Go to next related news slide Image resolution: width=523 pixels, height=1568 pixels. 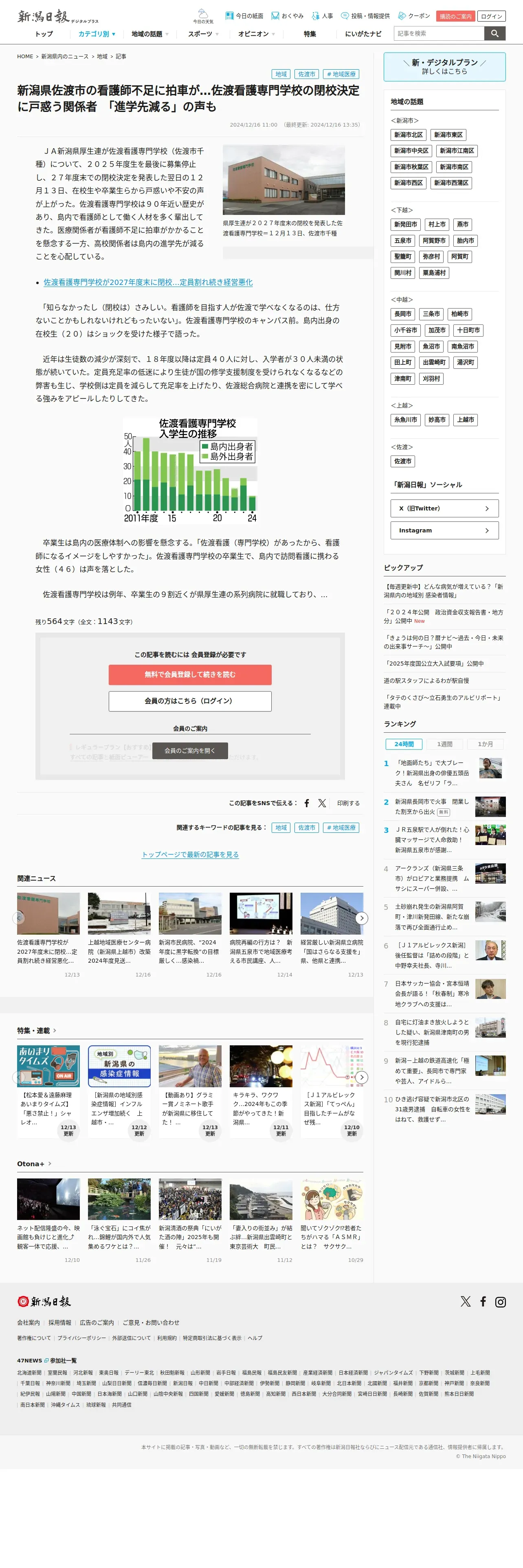[x=362, y=917]
